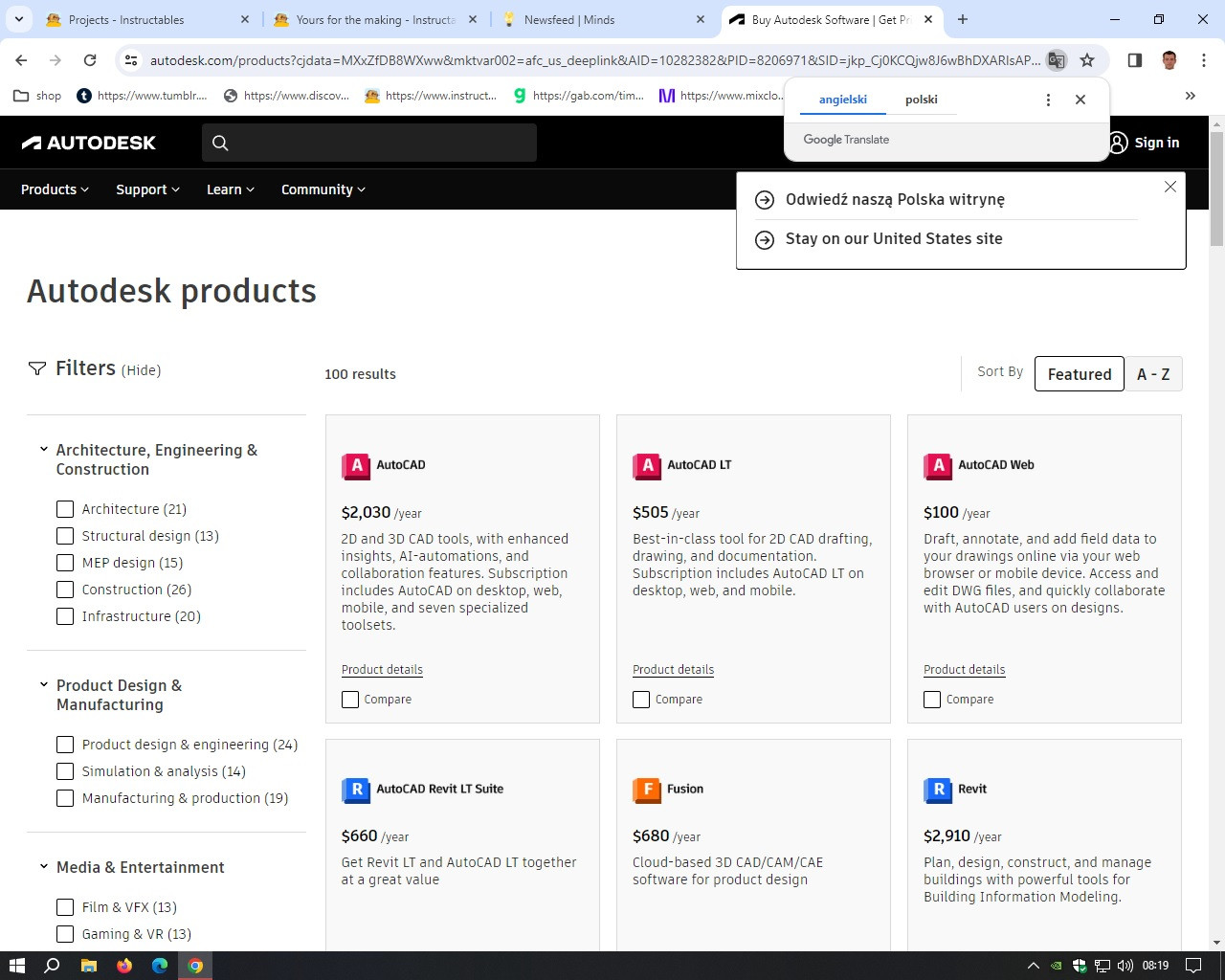Check Product design & engineering (24) filter

(x=65, y=745)
